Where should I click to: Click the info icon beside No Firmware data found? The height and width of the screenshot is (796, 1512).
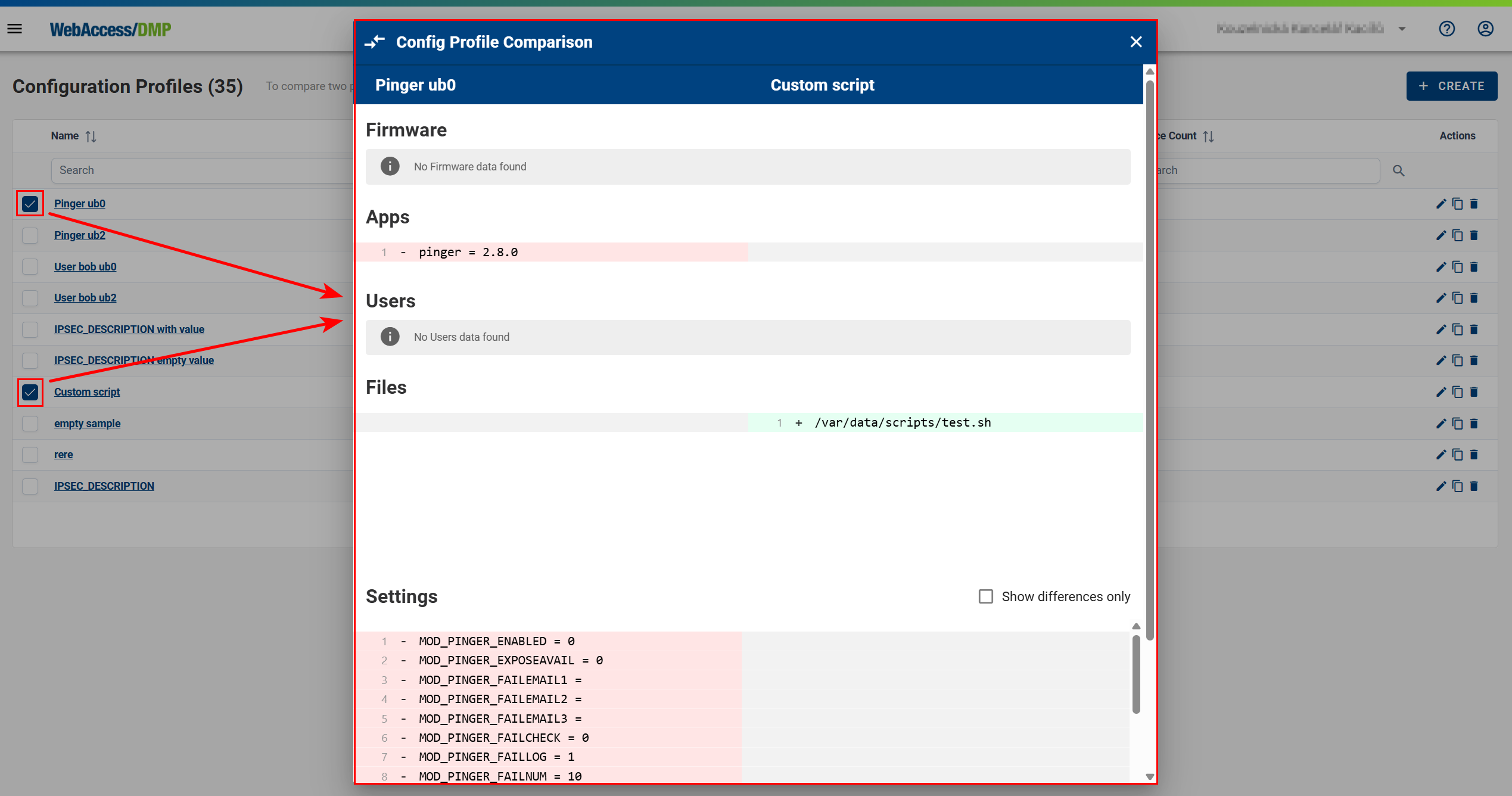[x=390, y=166]
